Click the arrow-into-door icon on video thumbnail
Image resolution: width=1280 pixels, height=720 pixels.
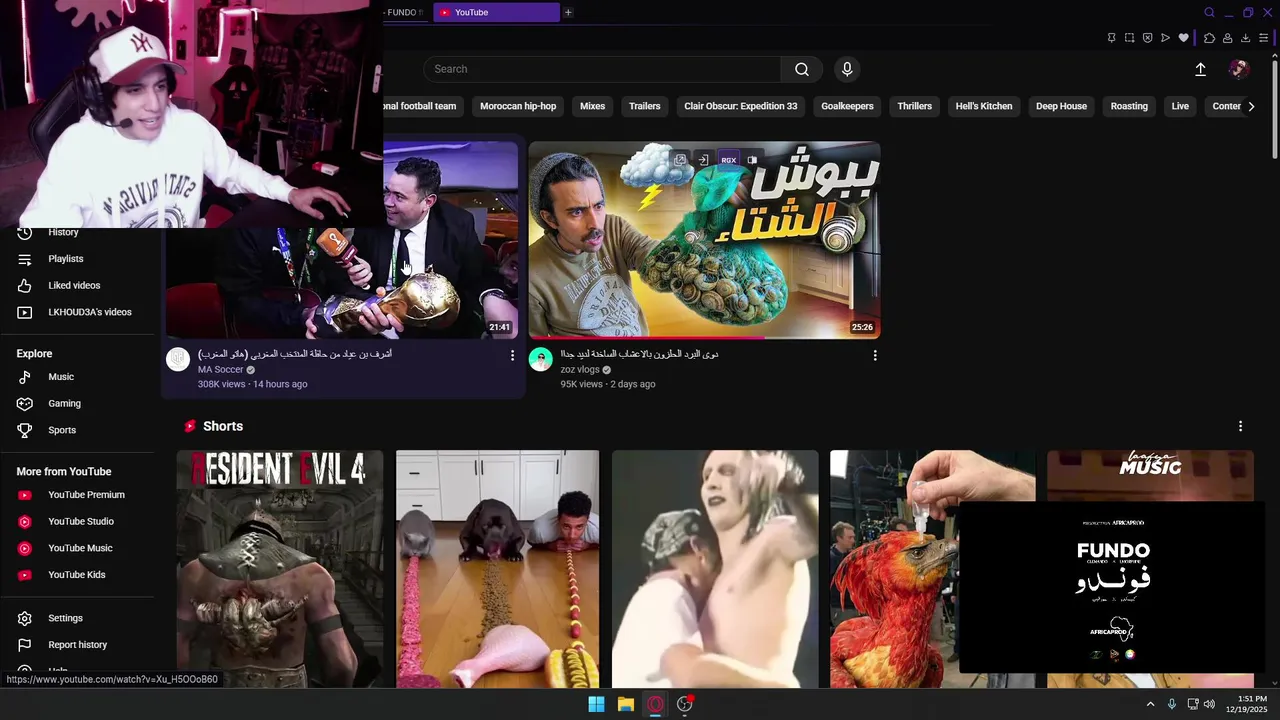[x=703, y=160]
